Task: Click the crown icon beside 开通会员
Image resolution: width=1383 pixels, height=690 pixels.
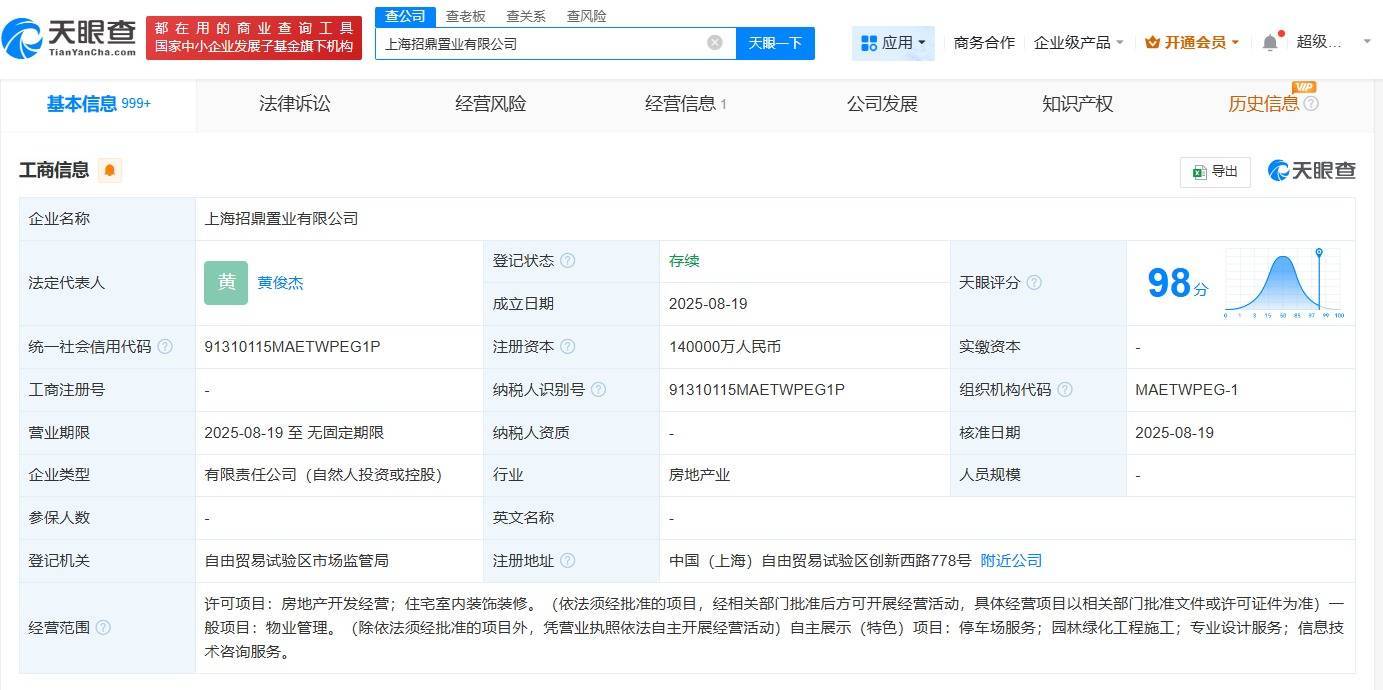Action: [x=1152, y=43]
